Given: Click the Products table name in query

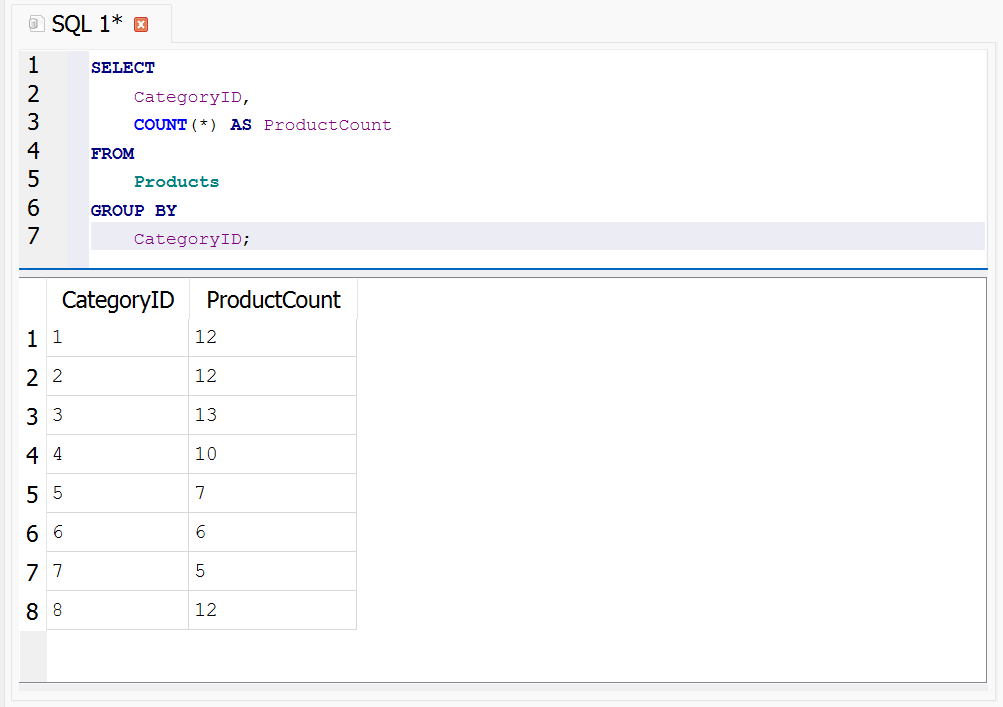Looking at the screenshot, I should point(176,182).
